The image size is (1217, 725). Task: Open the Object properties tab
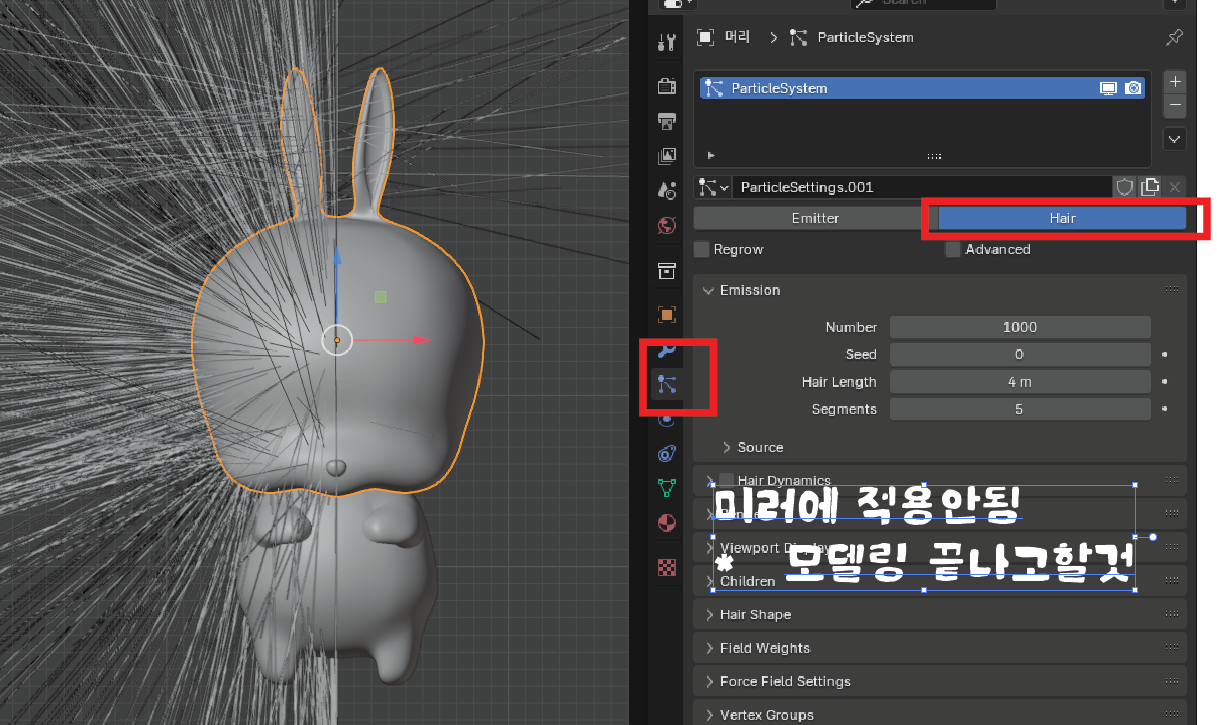point(667,314)
